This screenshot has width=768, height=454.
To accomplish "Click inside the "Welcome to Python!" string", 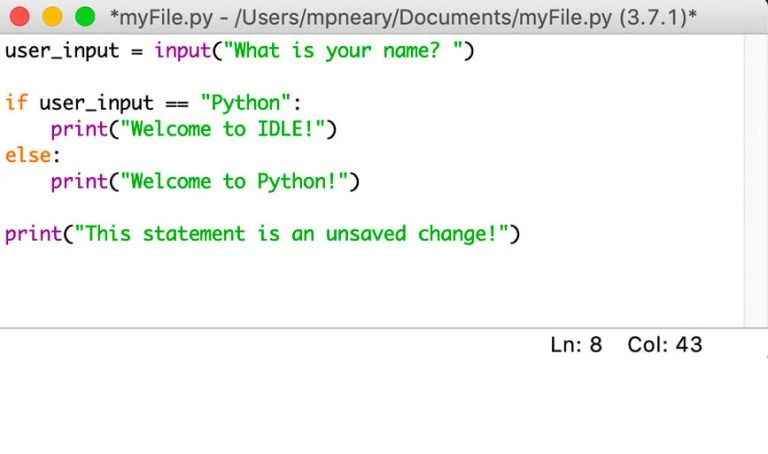I will (x=235, y=181).
